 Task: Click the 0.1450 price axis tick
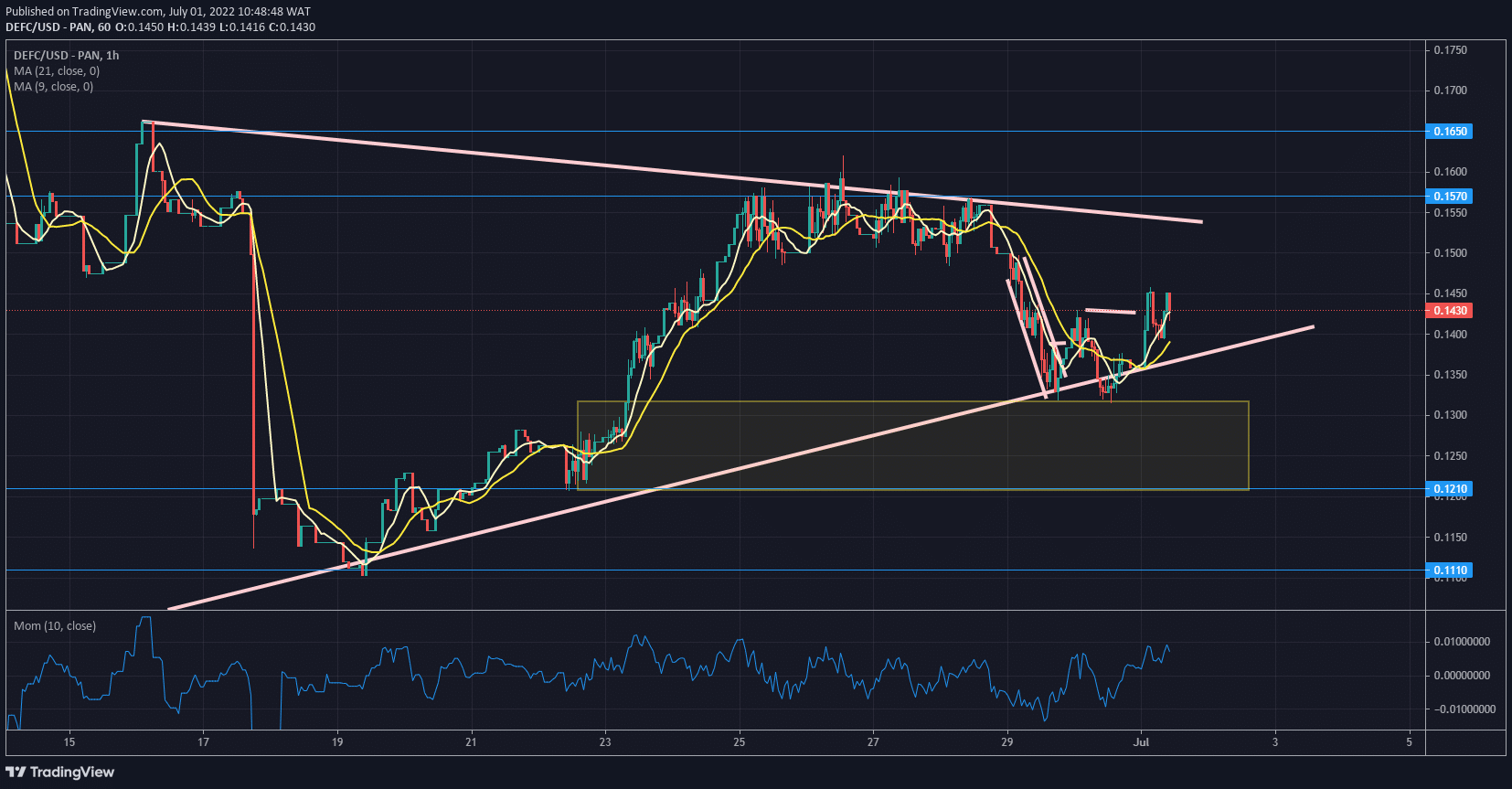pos(1450,293)
